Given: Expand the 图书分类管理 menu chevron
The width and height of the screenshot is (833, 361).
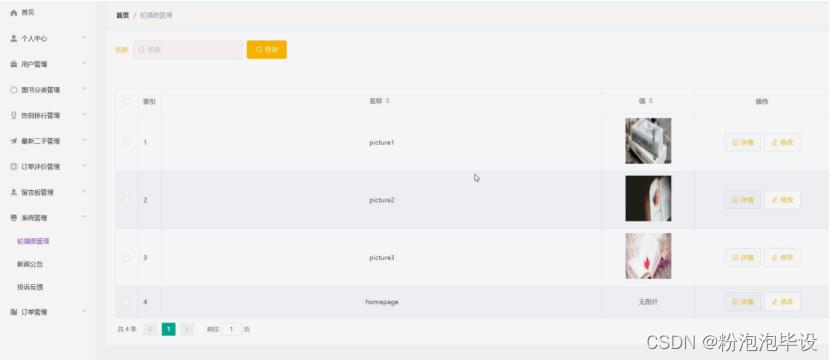Looking at the screenshot, I should 84,89.
